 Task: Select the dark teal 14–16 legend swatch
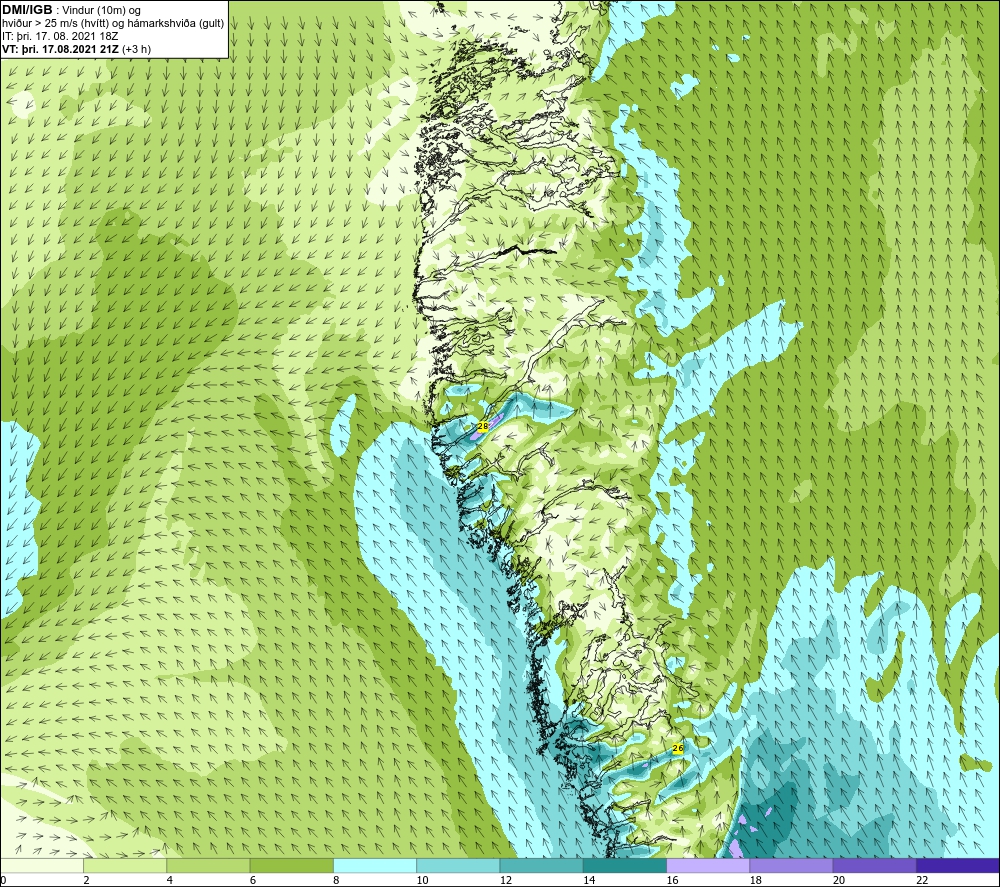[x=625, y=865]
